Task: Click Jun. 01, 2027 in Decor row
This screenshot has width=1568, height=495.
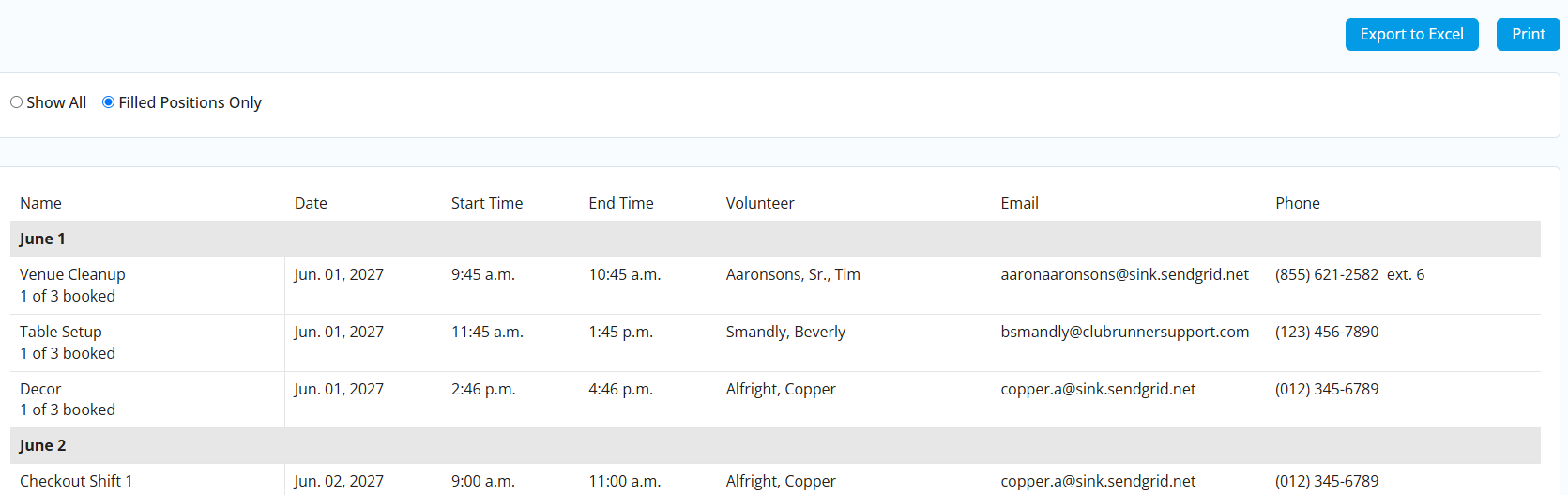Action: coord(339,389)
